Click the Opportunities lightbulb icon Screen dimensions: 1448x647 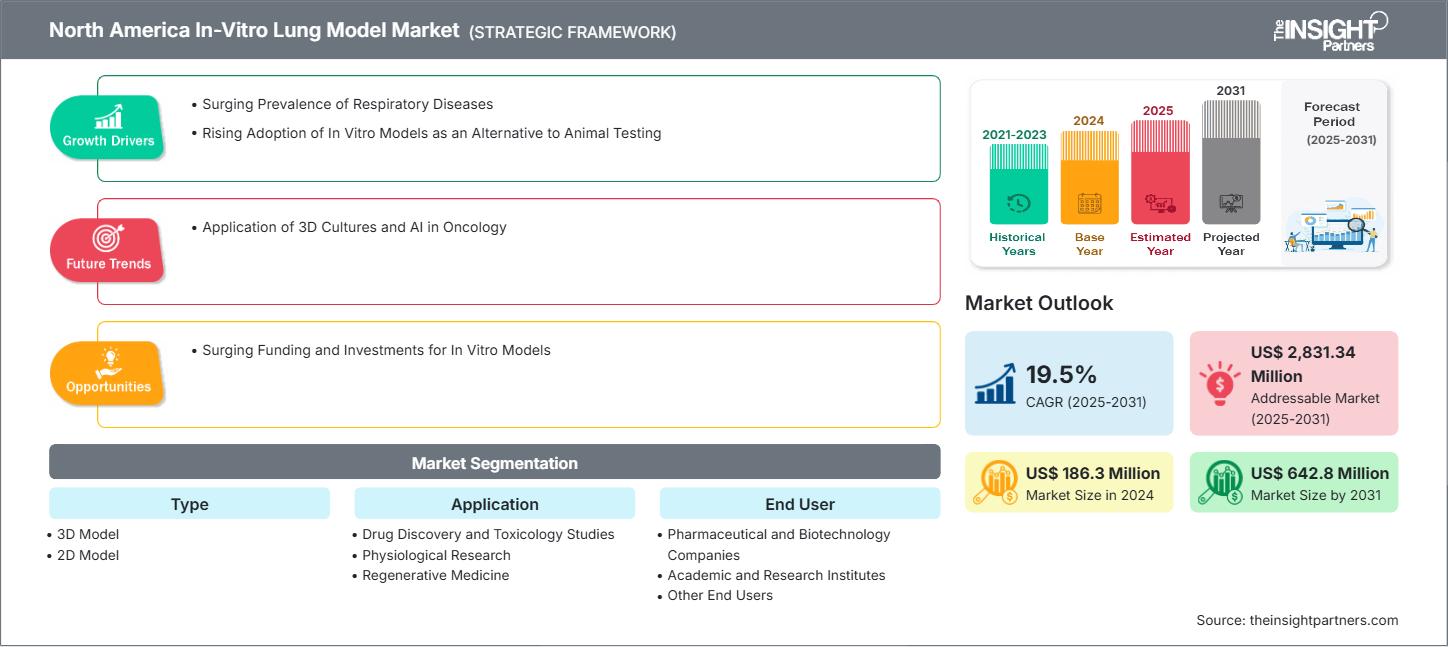point(108,361)
